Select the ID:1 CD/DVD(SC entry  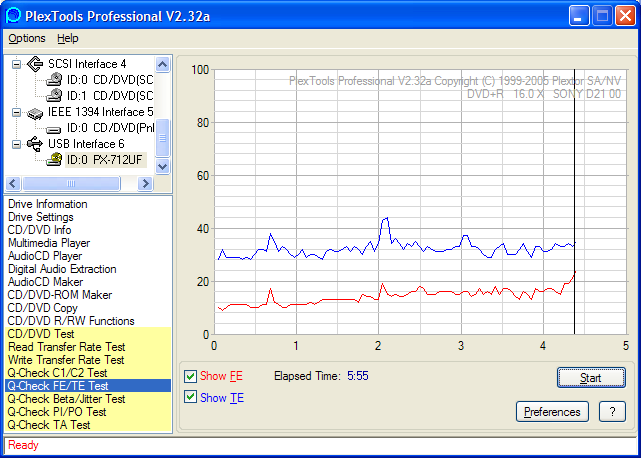(110, 95)
